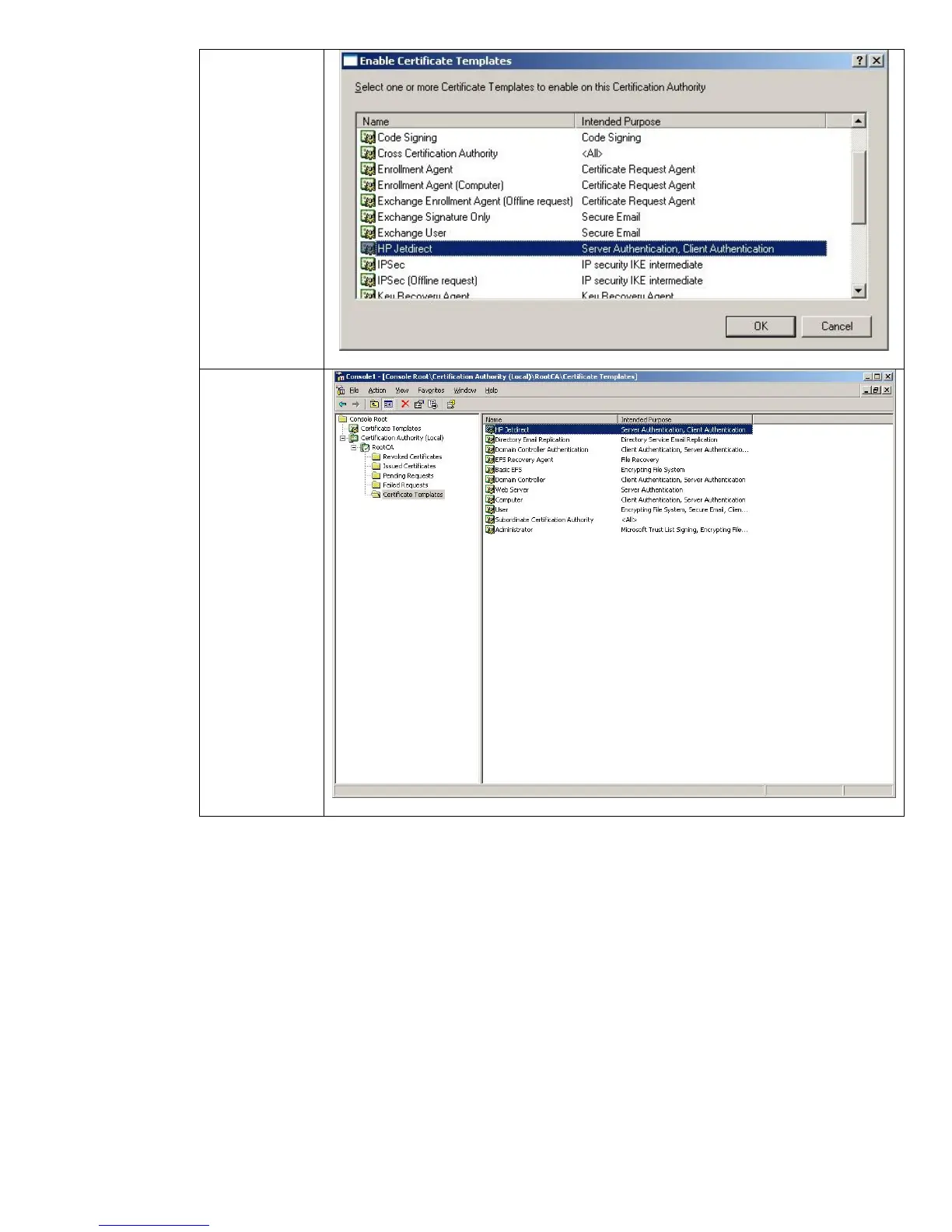Select Exchange Enrollment Agent (Offline request) row
952x1232 pixels.
[x=593, y=201]
